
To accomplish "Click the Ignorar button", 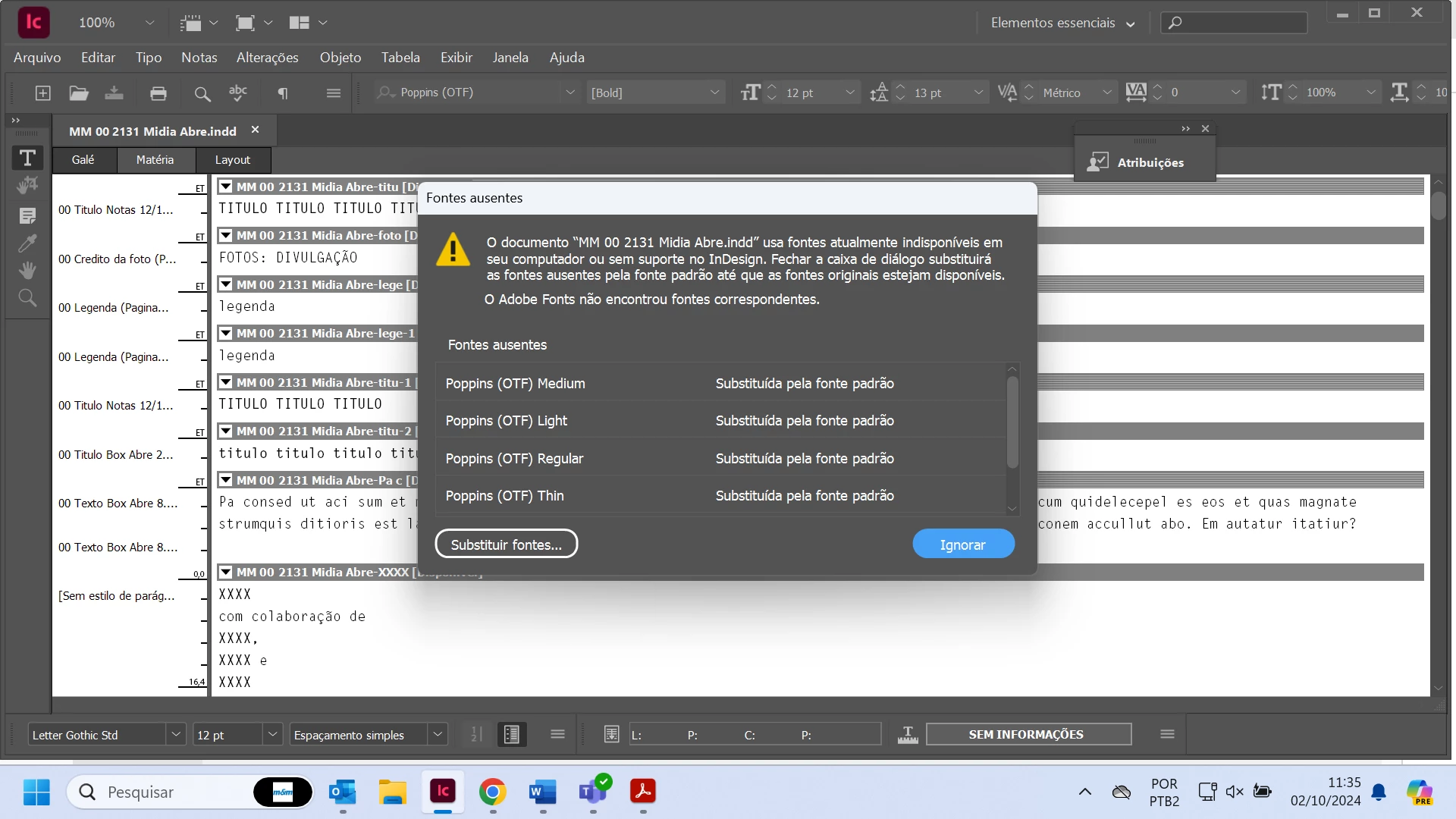I will pos(962,544).
